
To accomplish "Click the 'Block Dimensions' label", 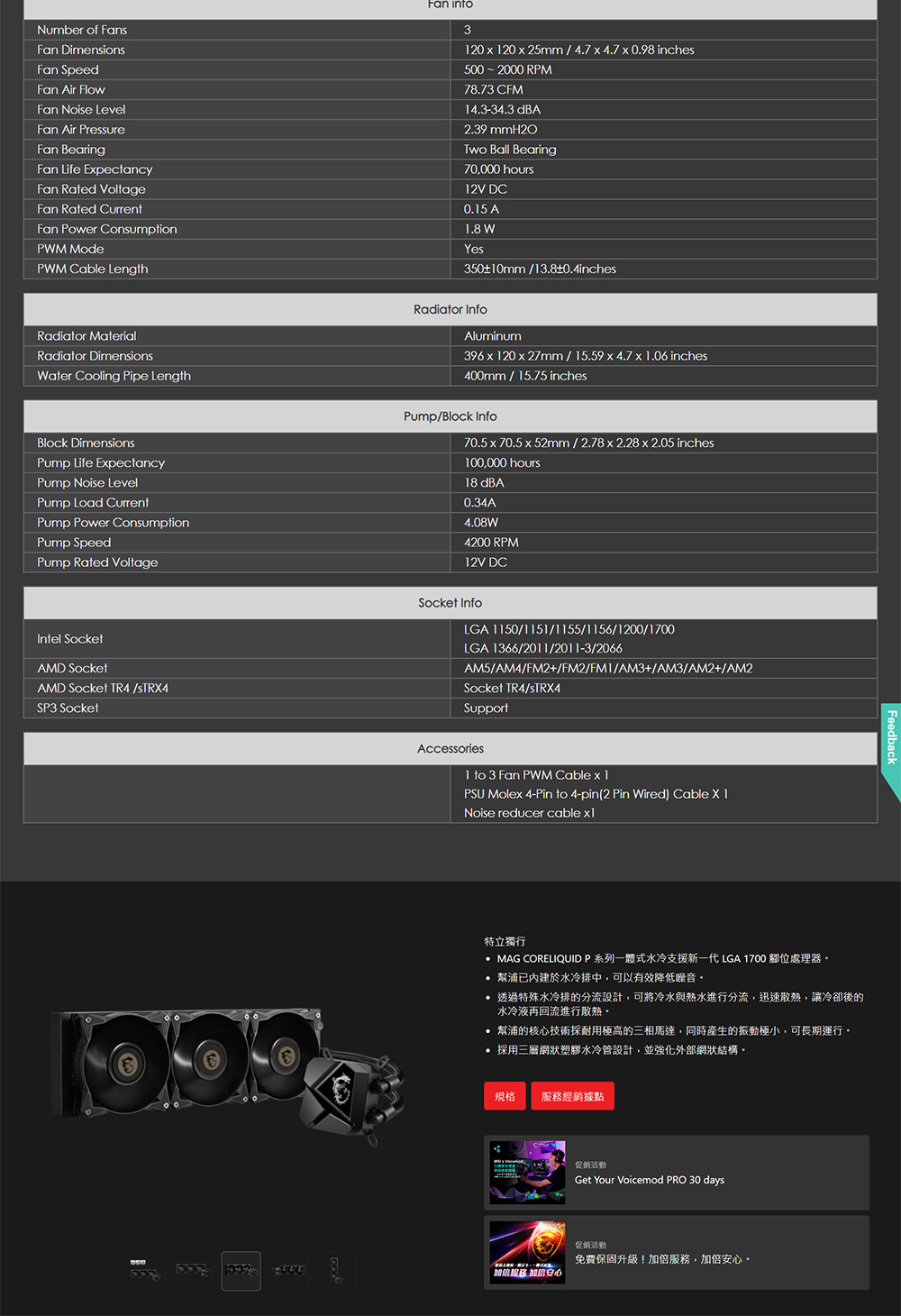I will [x=86, y=443].
